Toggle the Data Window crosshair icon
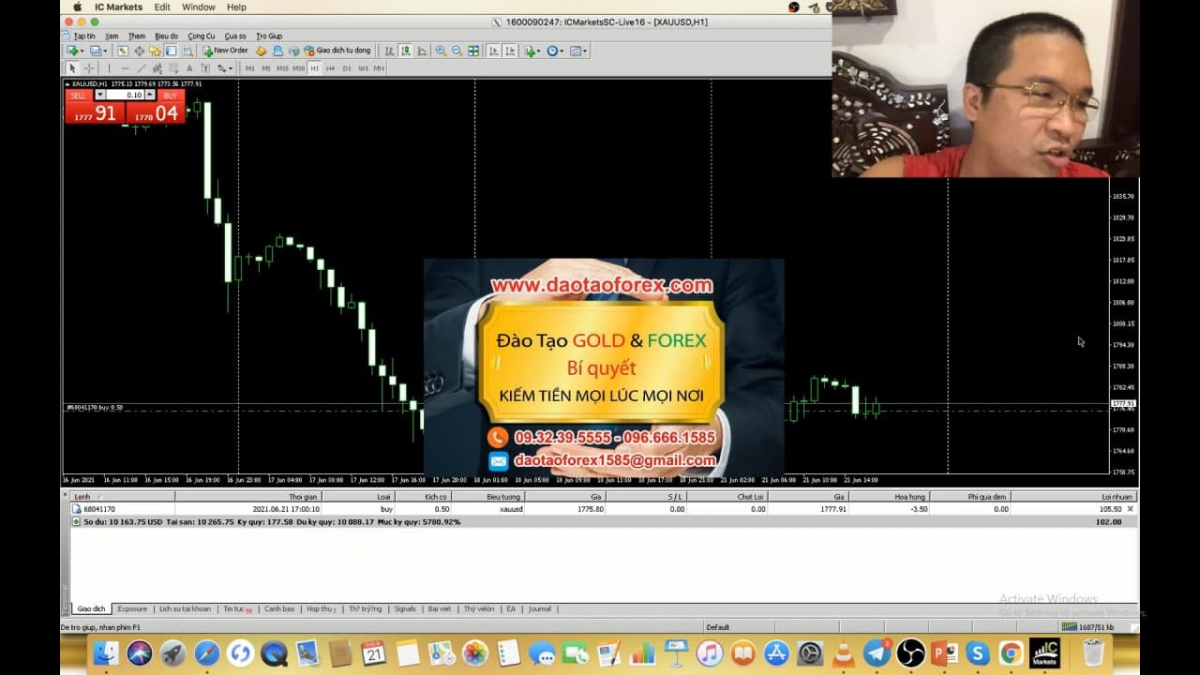The width and height of the screenshot is (1200, 675). (139, 50)
